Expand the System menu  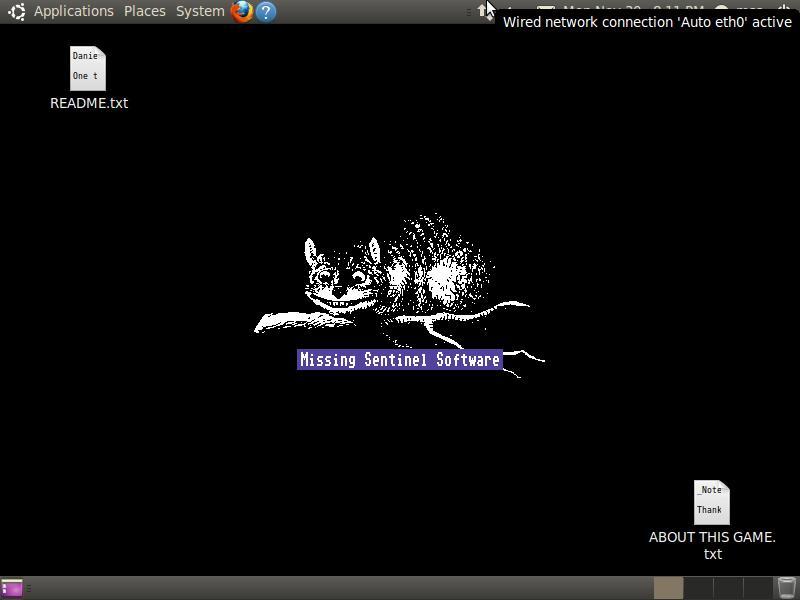click(200, 11)
